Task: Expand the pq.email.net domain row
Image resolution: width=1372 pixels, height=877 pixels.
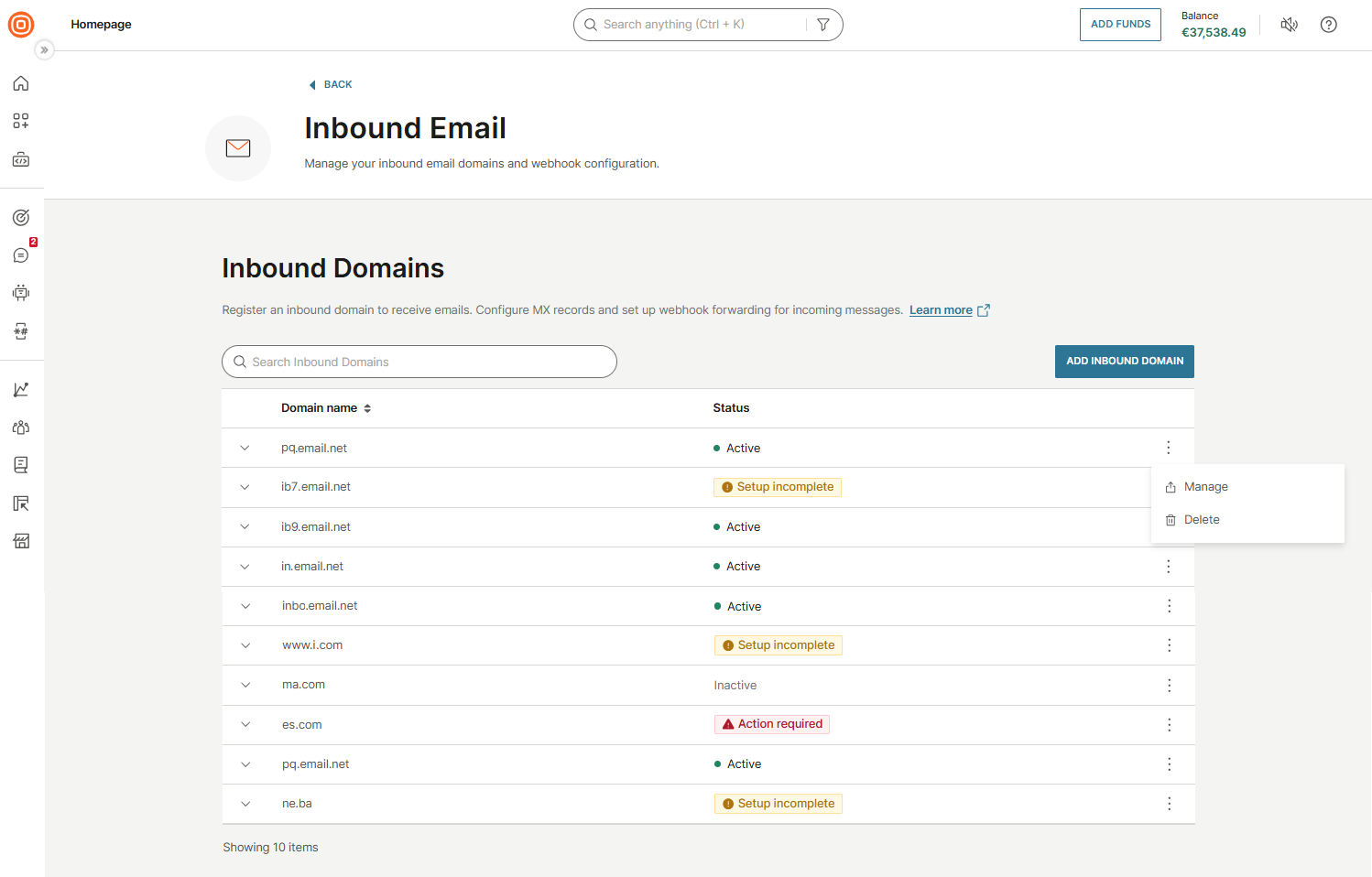Action: (x=245, y=448)
